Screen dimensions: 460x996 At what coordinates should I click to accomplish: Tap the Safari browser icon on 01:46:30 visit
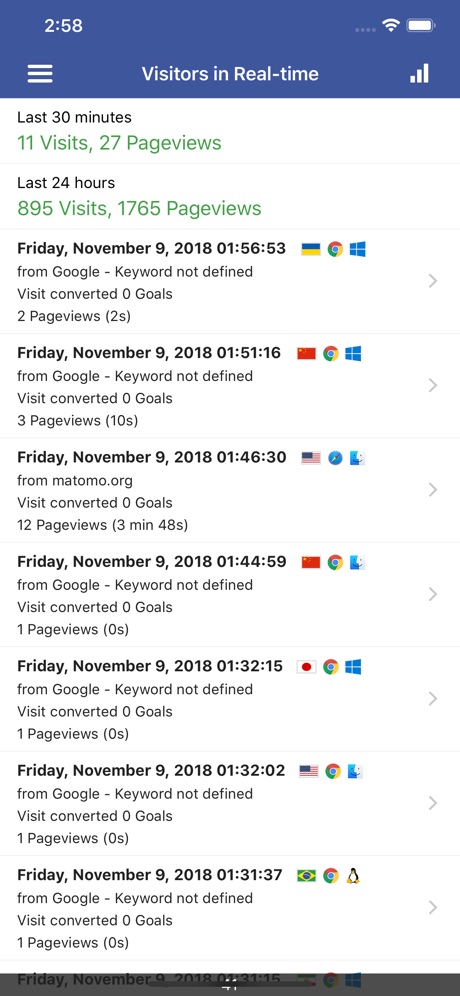pyautogui.click(x=335, y=458)
